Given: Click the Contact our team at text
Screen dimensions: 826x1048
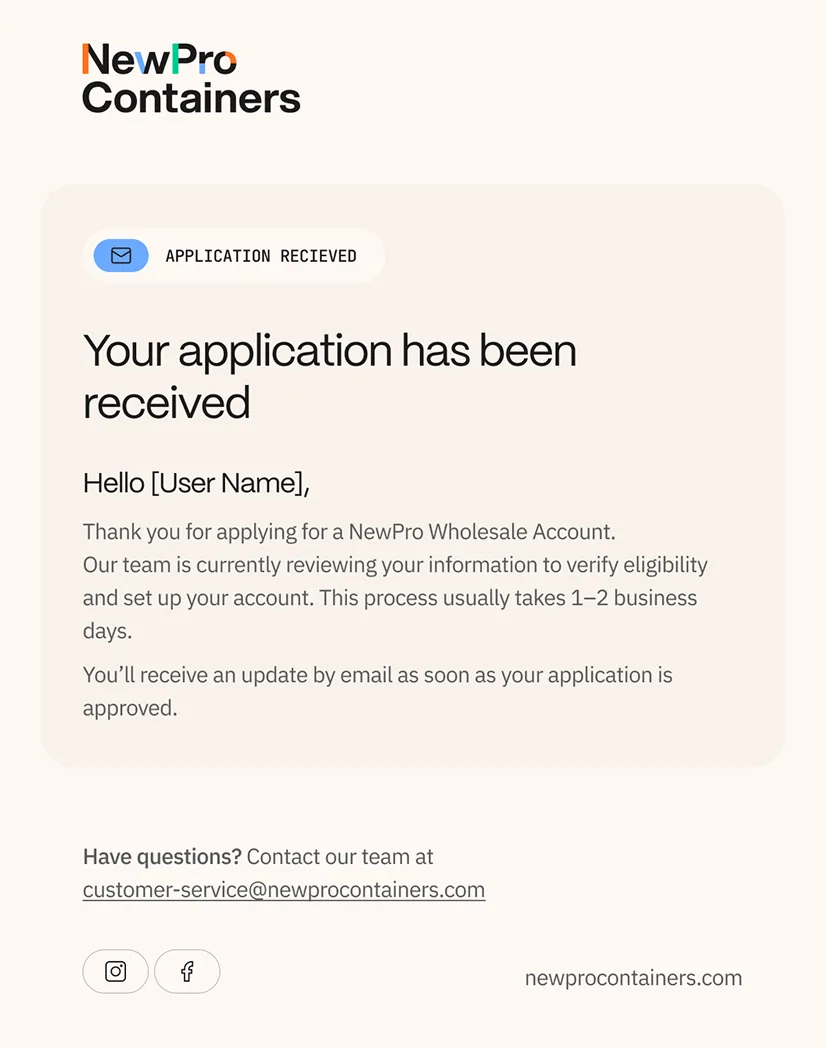Looking at the screenshot, I should (340, 857).
